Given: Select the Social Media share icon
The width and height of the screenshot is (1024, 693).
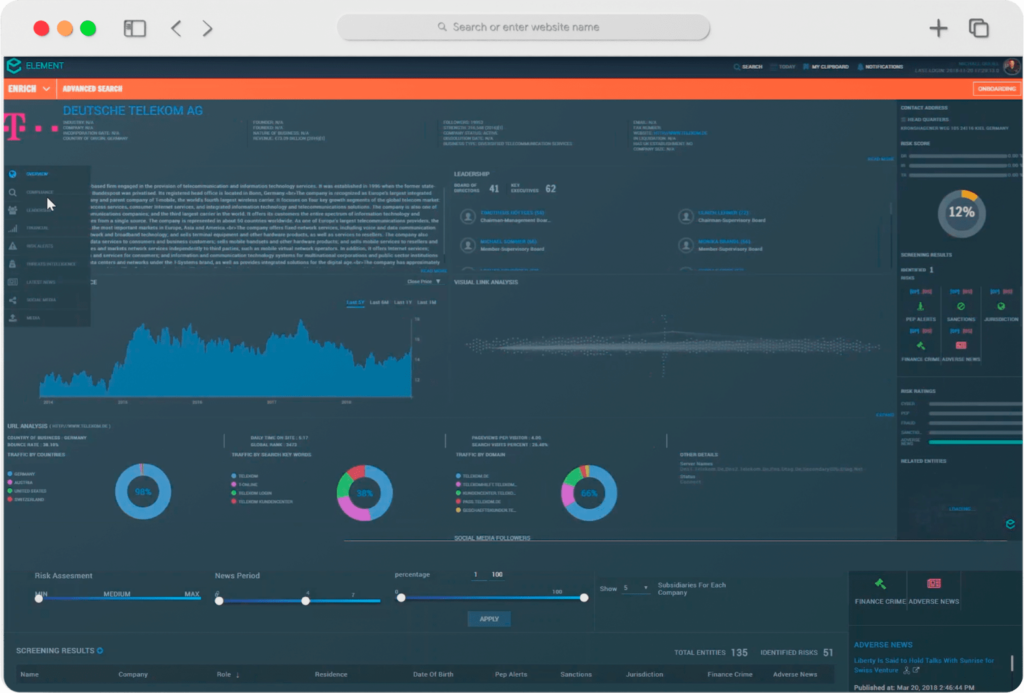Looking at the screenshot, I should pyautogui.click(x=12, y=300).
